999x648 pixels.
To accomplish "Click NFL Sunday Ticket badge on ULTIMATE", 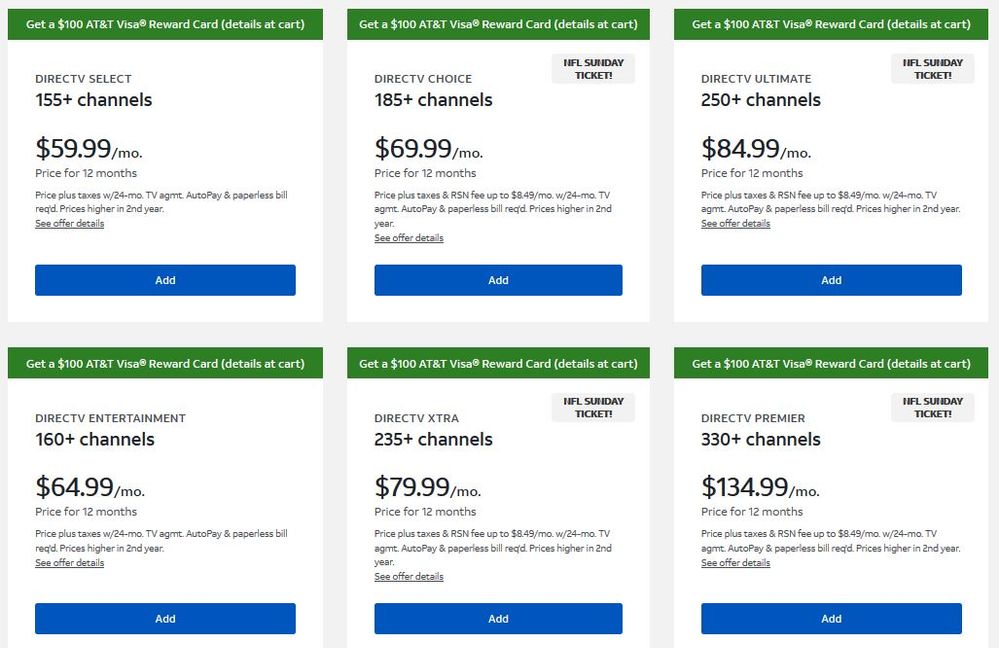I will coord(932,69).
